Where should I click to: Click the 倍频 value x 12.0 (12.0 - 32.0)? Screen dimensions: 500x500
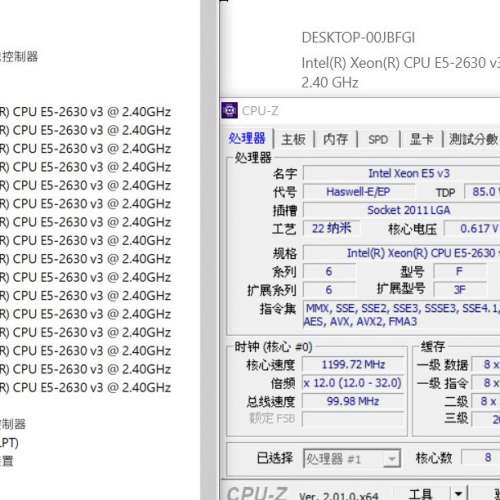353,383
